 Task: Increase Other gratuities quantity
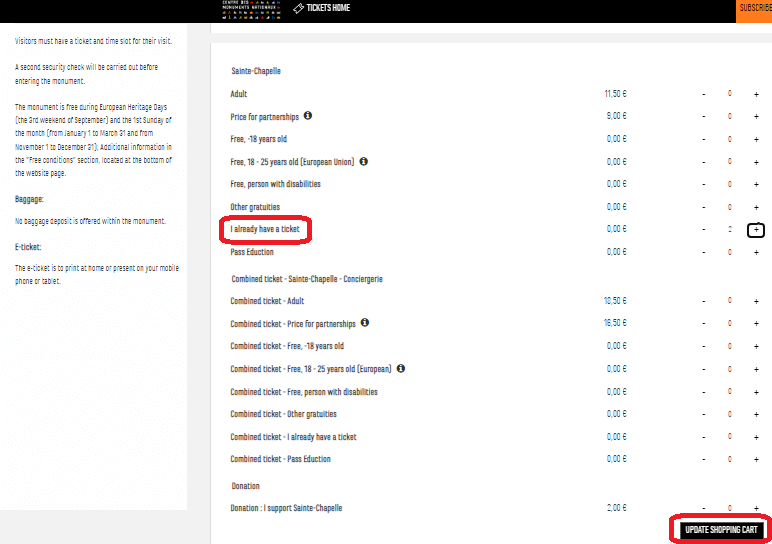point(756,207)
